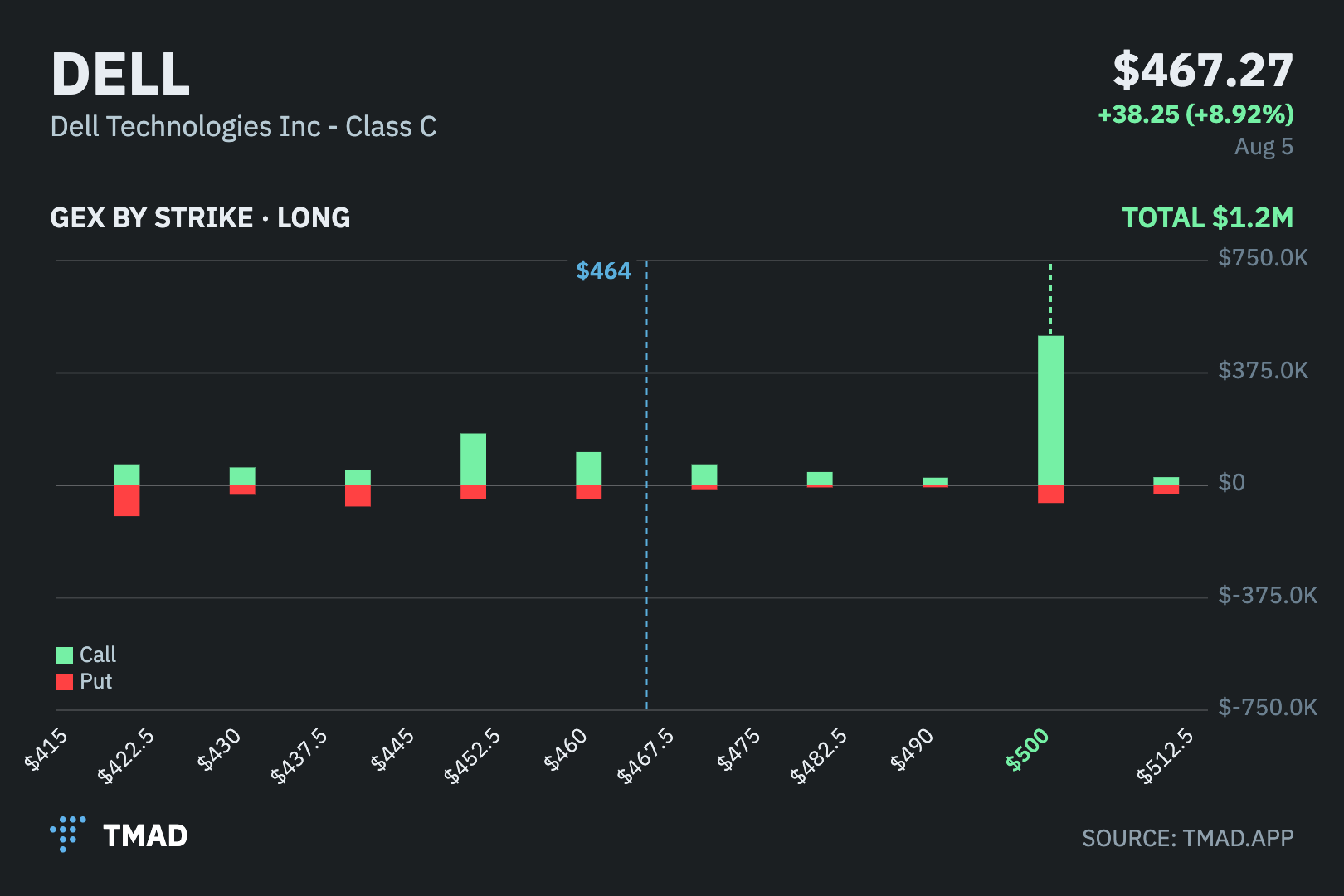Click the $512.5 strike label

coord(1166,755)
